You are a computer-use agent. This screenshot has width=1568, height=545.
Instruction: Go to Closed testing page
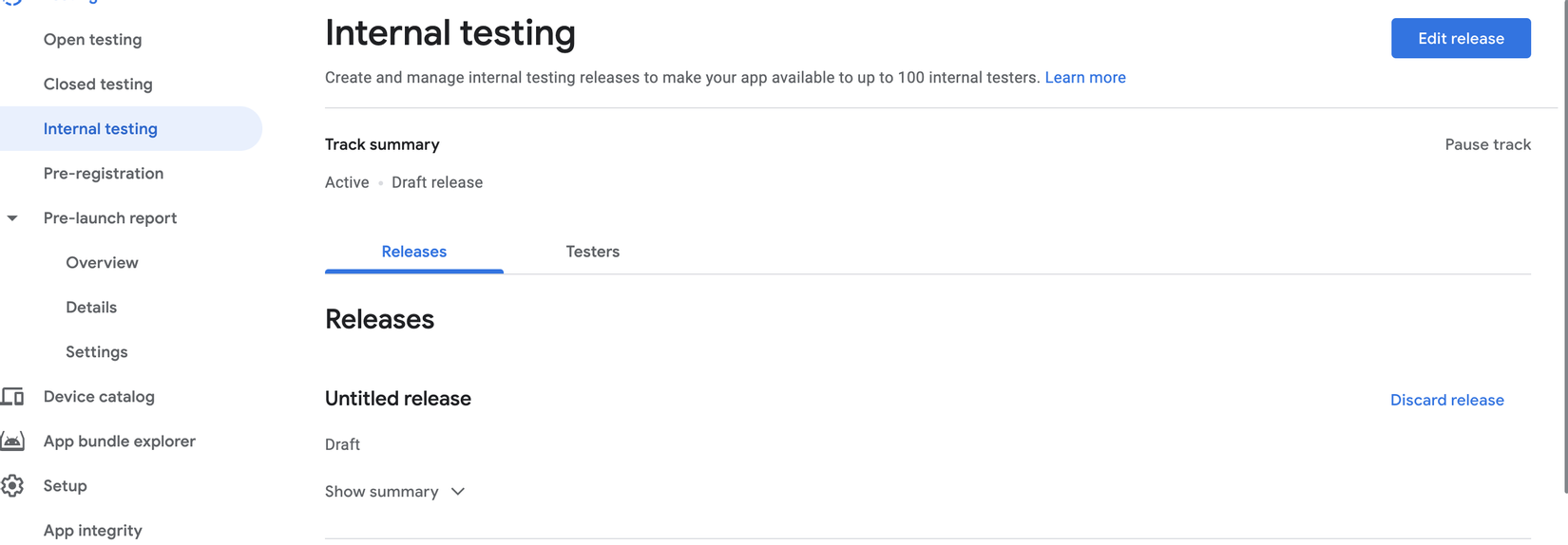pos(98,85)
